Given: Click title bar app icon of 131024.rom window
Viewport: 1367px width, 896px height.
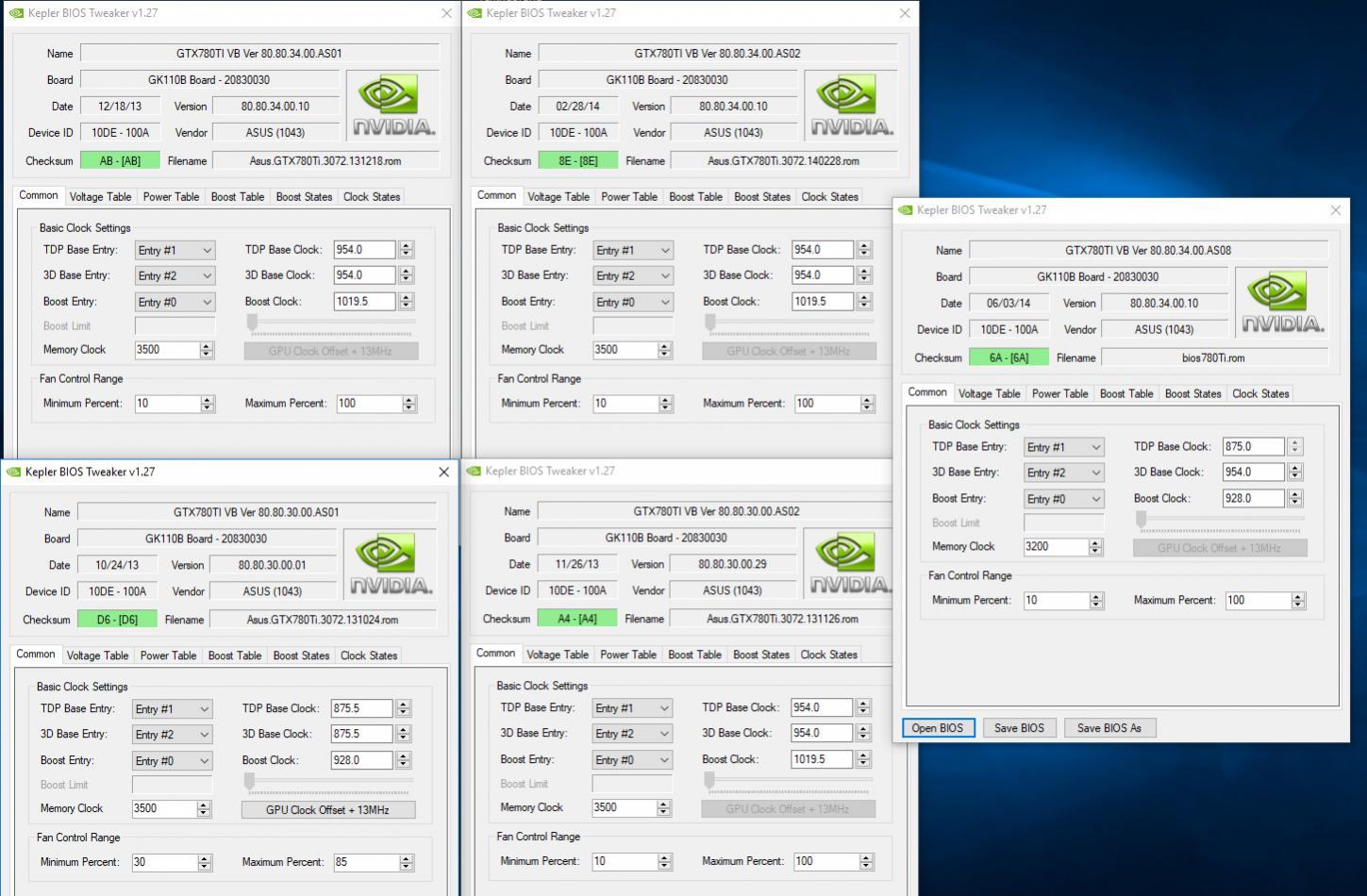Looking at the screenshot, I should [13, 472].
